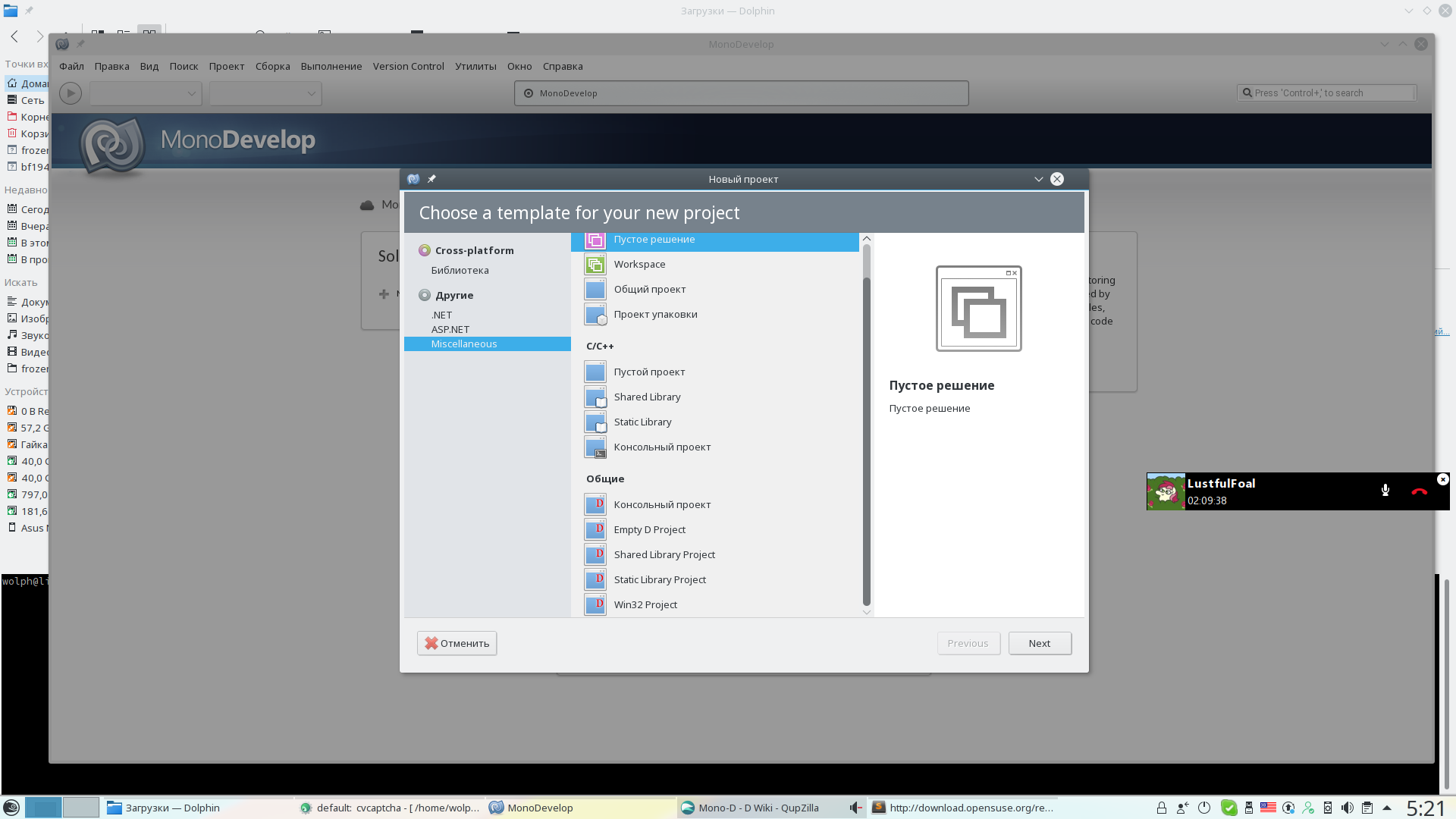Select the Библиотека category
Image resolution: width=1456 pixels, height=819 pixels.
460,271
